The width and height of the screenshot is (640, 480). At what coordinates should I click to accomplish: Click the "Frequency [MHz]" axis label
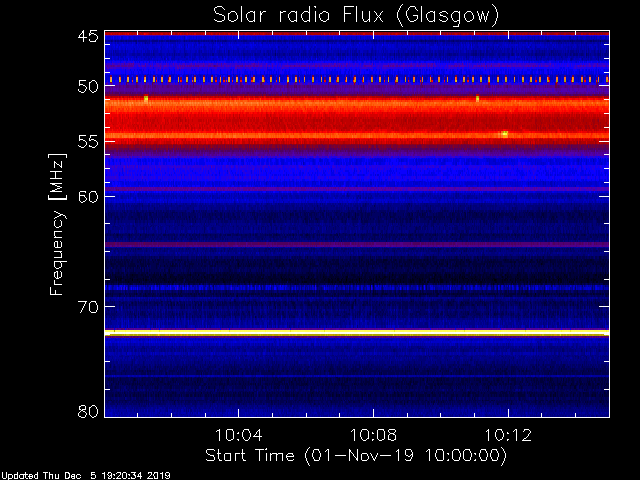click(57, 224)
